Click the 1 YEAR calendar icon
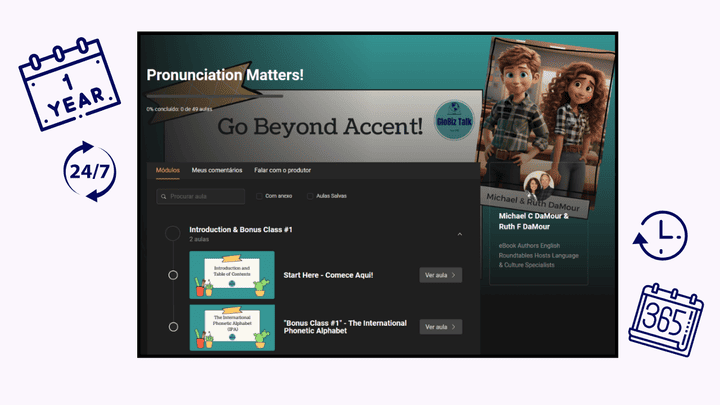Viewport: 720px width, 405px height. point(70,84)
